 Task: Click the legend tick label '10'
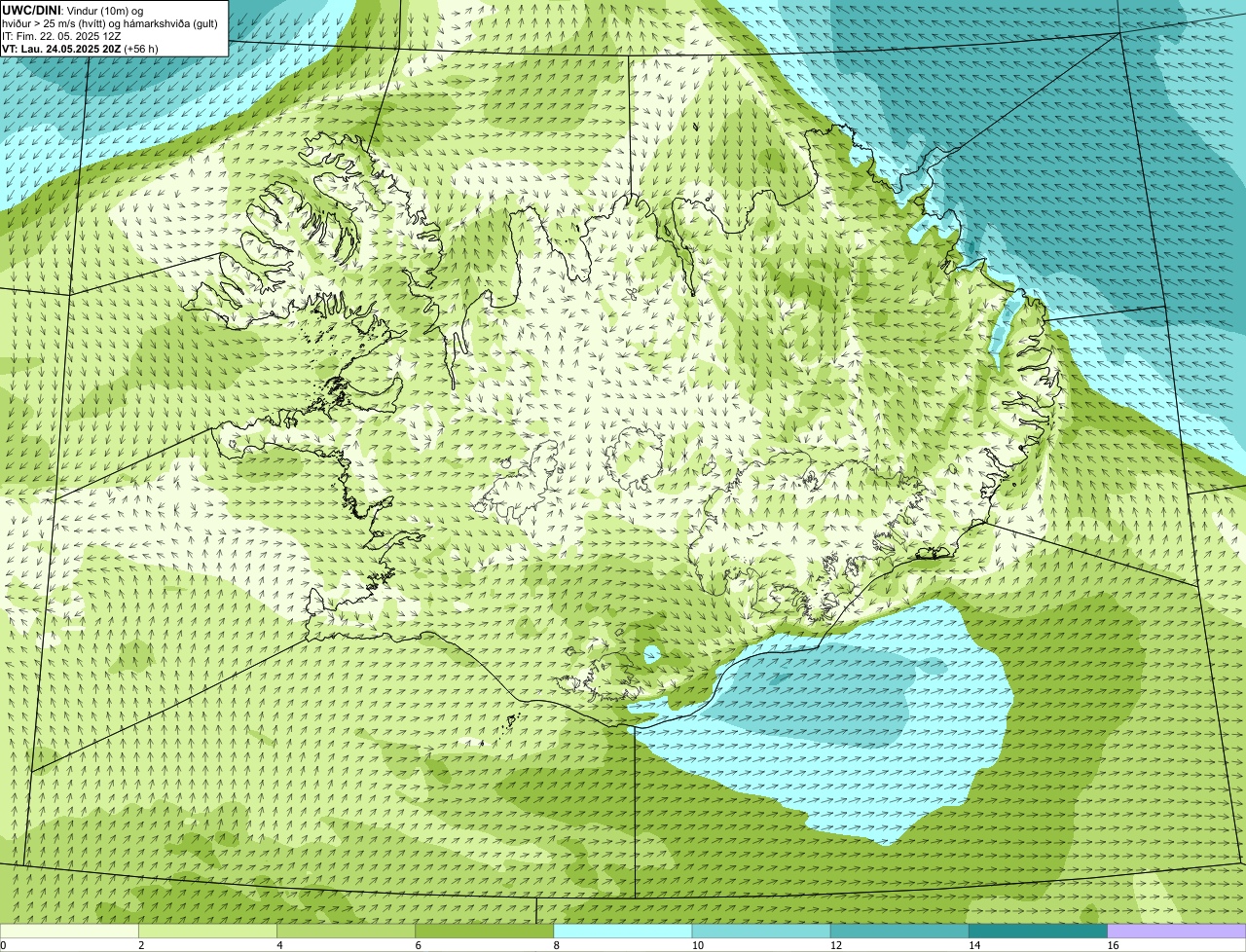click(698, 945)
